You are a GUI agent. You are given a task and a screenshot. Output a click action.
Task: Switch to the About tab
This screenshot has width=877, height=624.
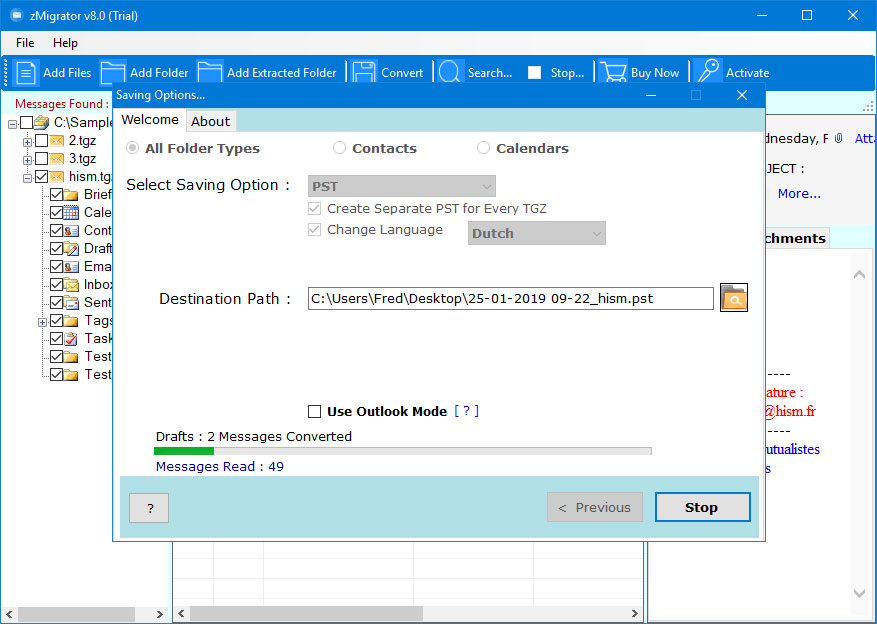point(210,121)
